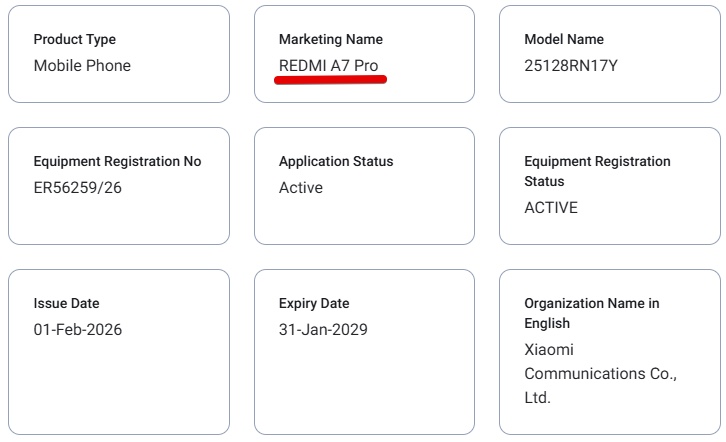Select the date '31-Jan-2029'
Image resolution: width=726 pixels, height=442 pixels.
click(x=323, y=330)
